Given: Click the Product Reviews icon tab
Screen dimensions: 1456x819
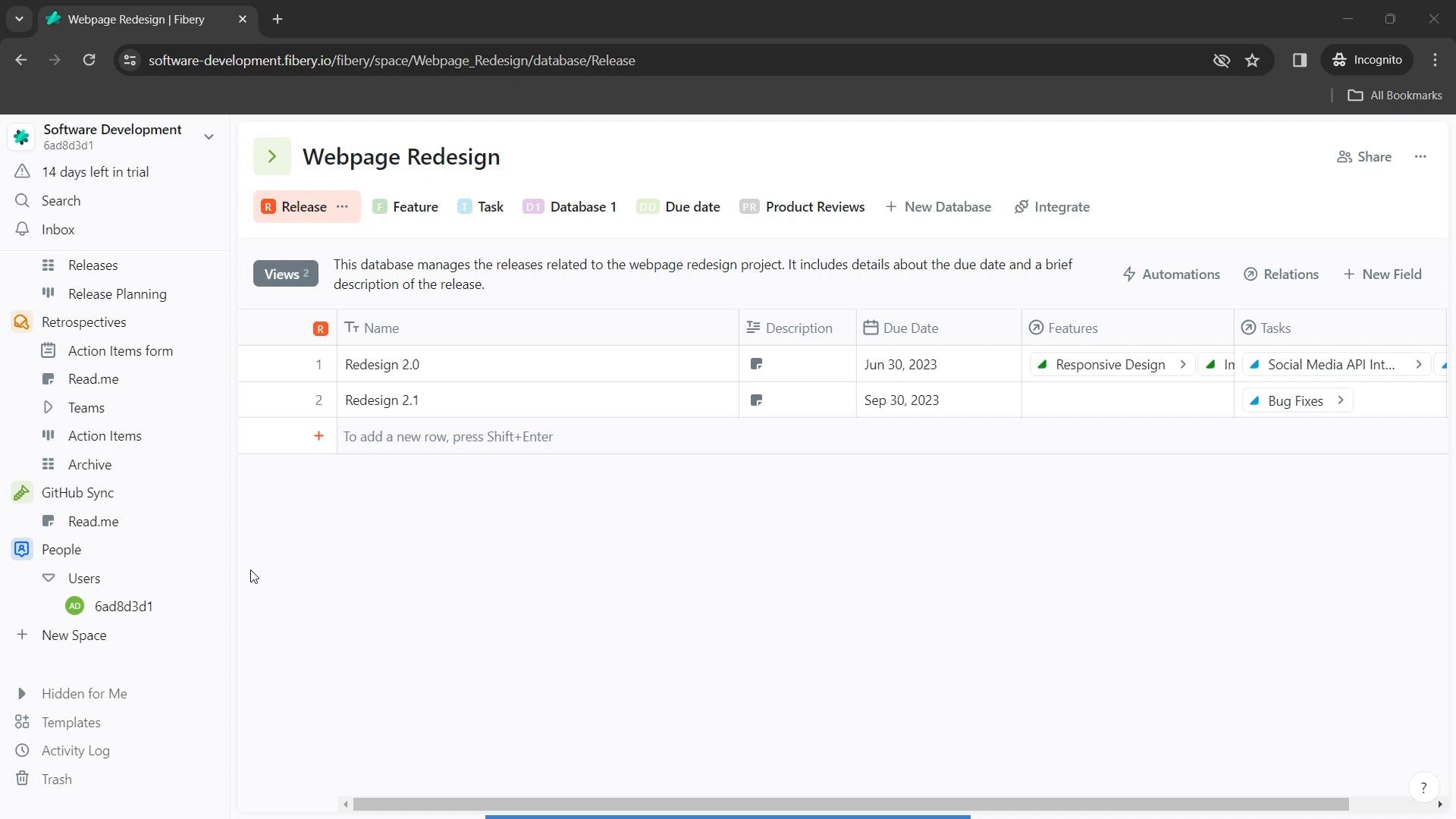Looking at the screenshot, I should (752, 207).
